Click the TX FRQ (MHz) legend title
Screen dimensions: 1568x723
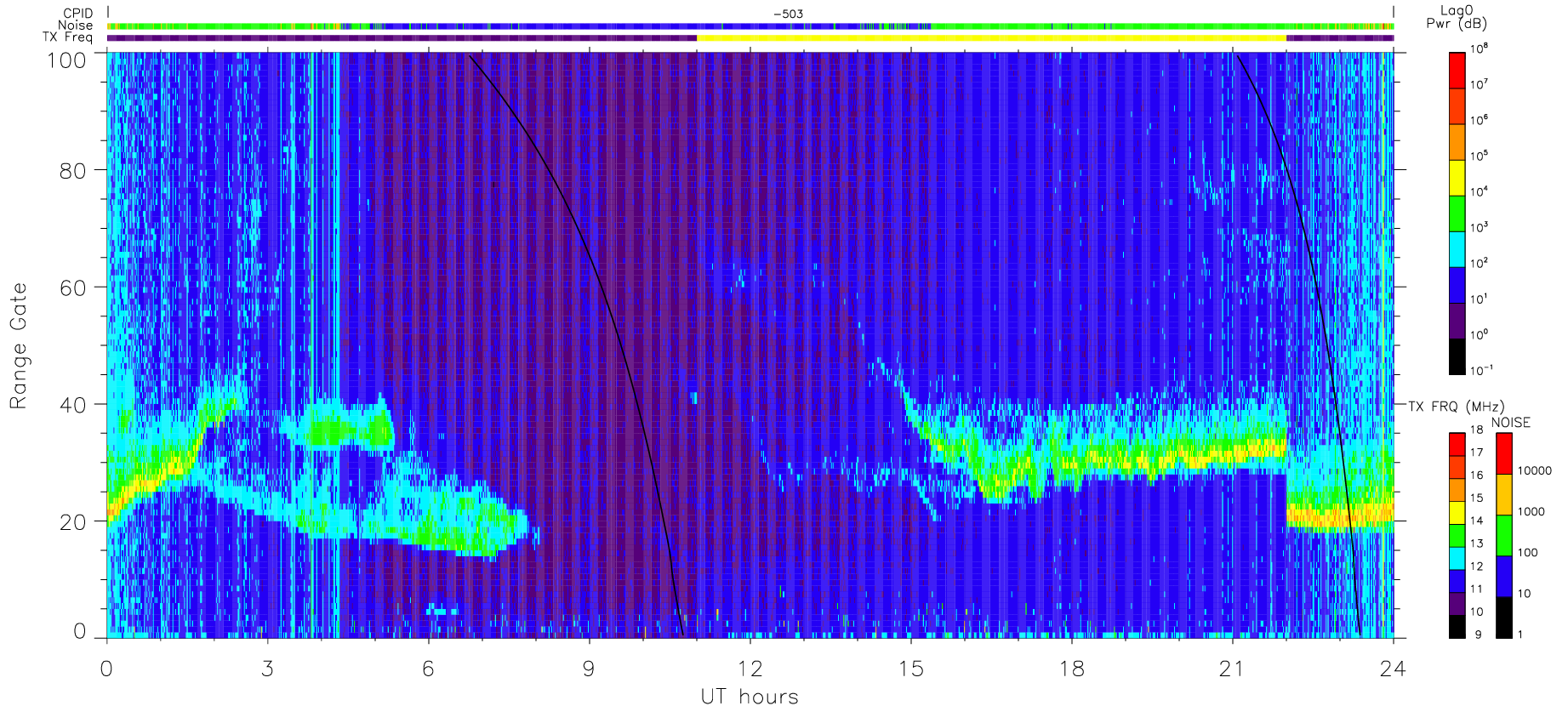coord(1456,407)
